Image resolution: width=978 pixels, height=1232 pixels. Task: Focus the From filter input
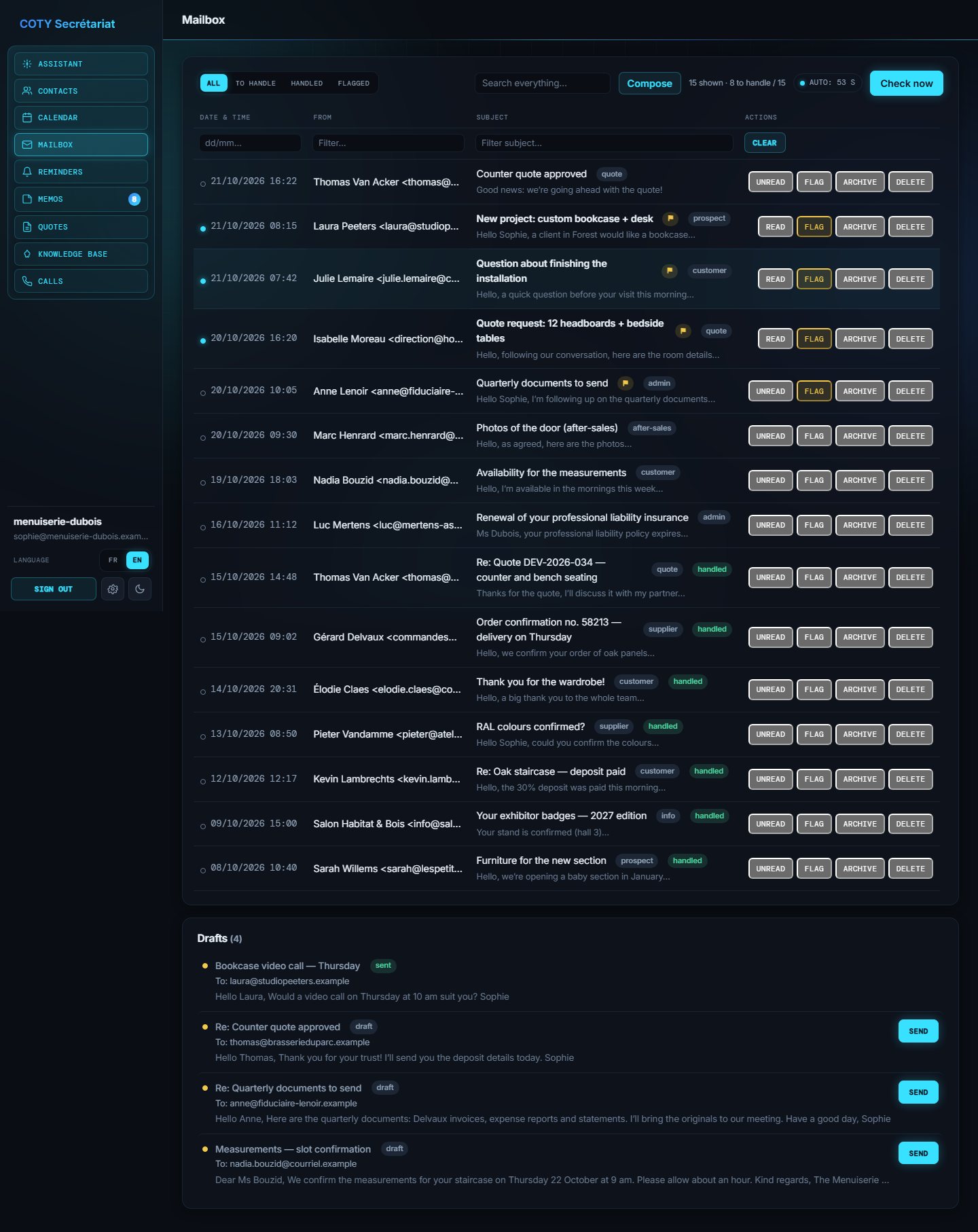388,143
